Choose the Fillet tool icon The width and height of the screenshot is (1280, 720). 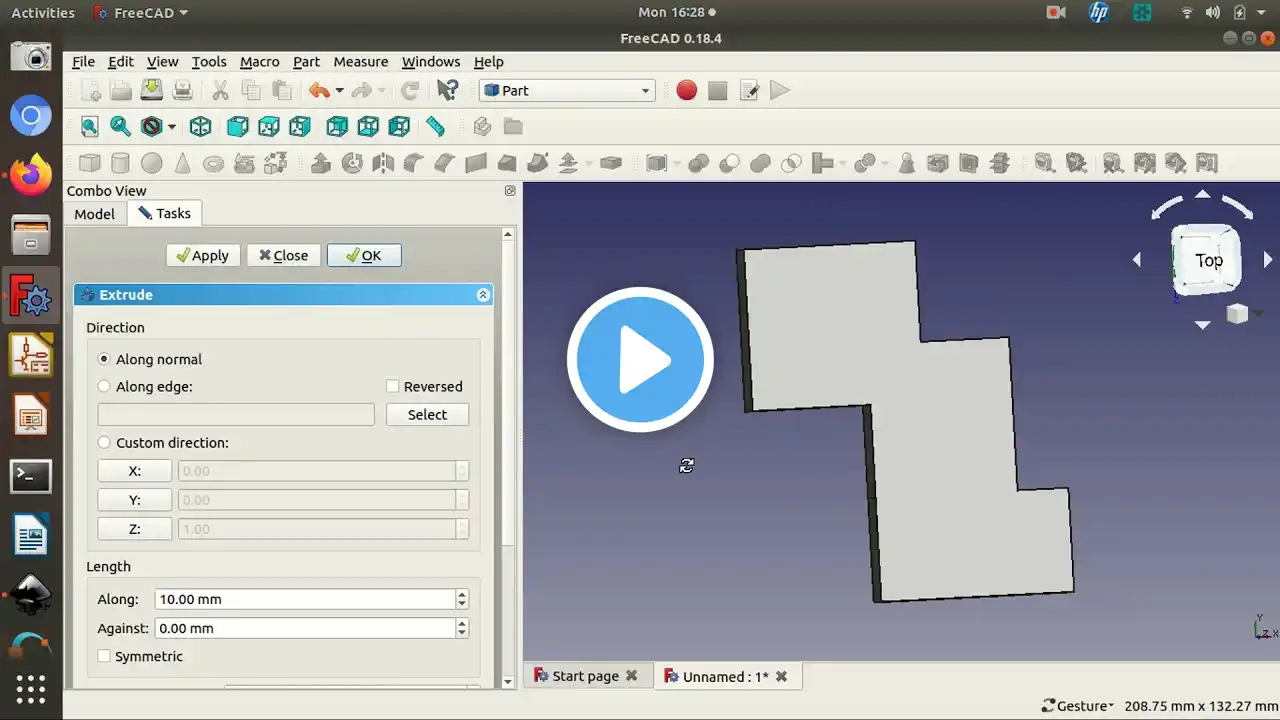(414, 163)
